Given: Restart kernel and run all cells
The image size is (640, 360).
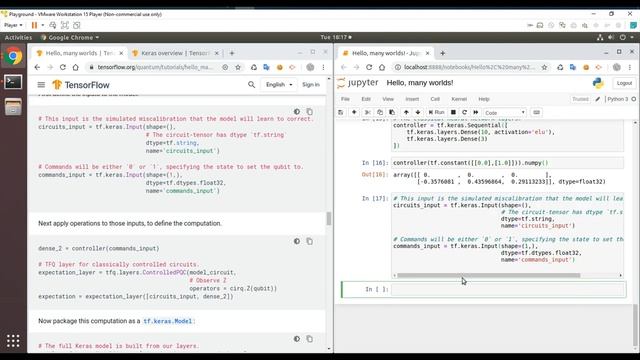Looking at the screenshot, I should (x=476, y=112).
